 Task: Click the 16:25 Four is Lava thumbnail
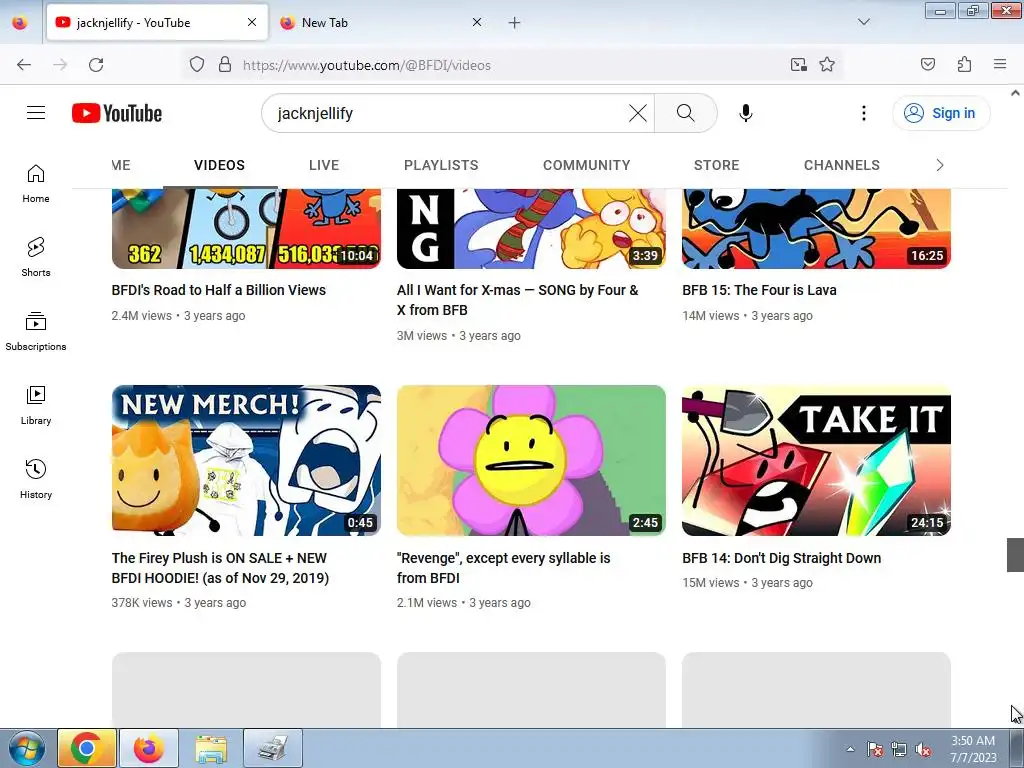pyautogui.click(x=816, y=229)
